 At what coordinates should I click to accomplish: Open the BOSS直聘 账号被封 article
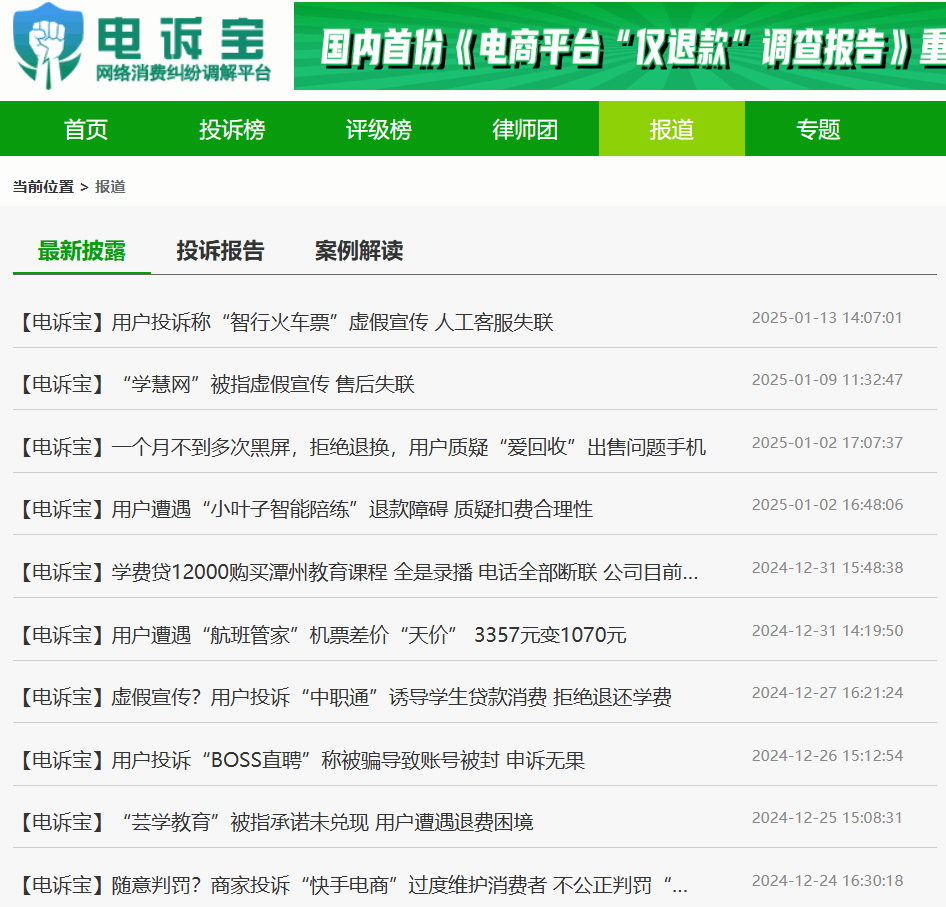[x=302, y=760]
